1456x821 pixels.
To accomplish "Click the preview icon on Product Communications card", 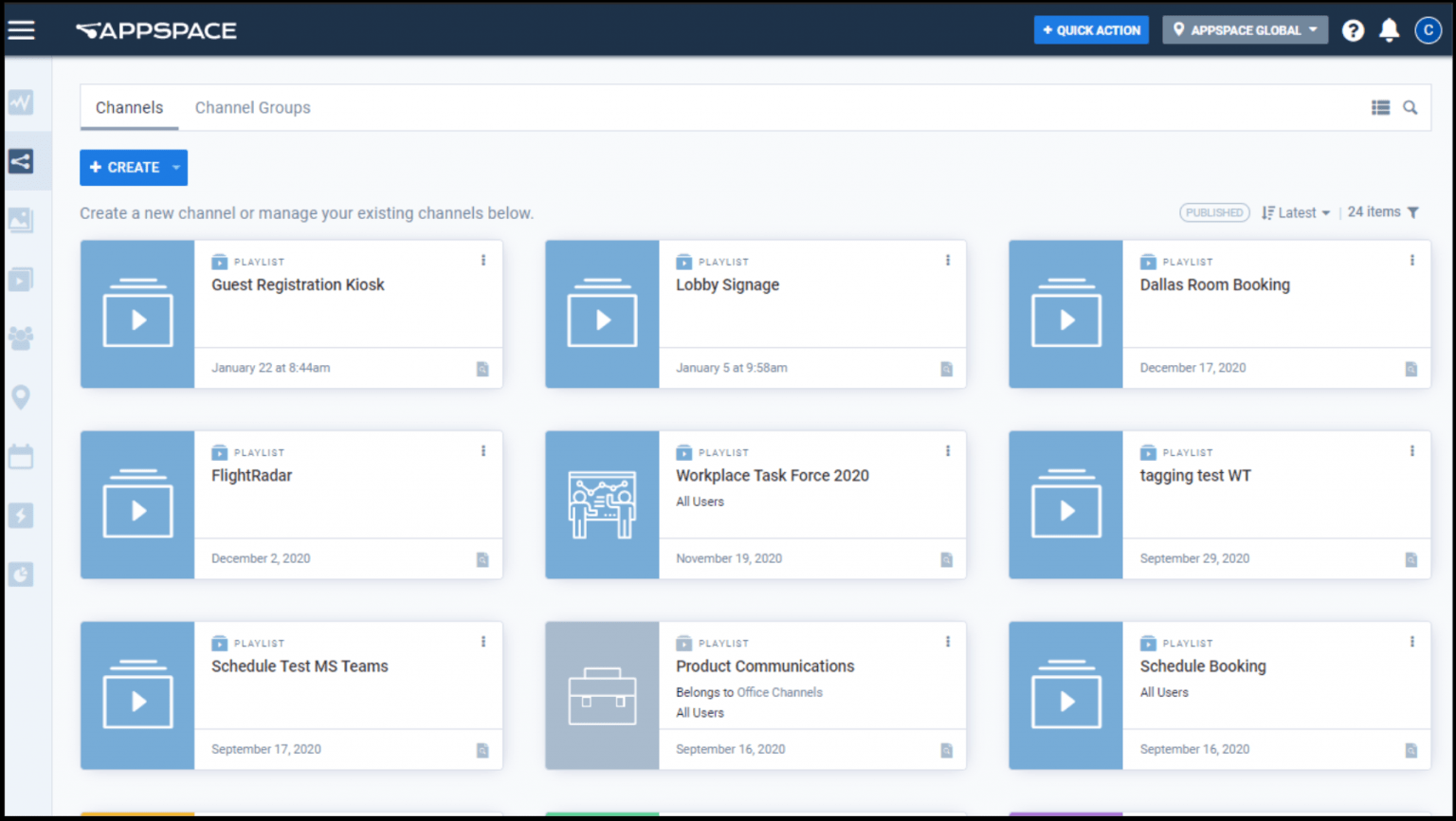I will point(946,750).
